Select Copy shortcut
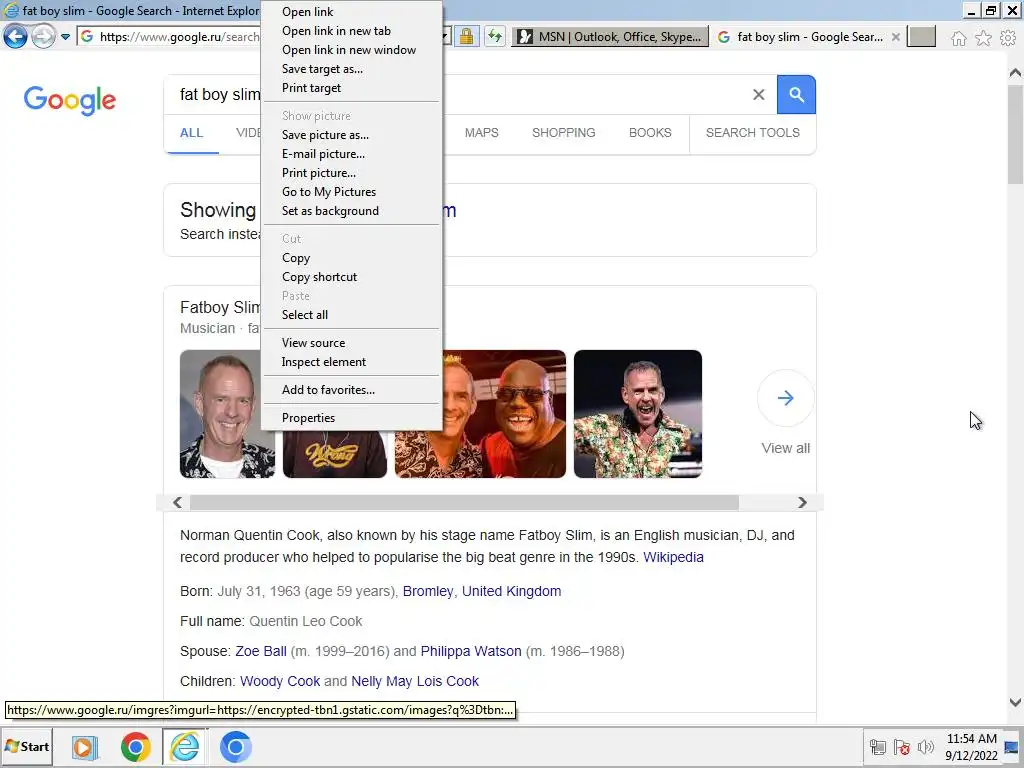 click(x=351, y=276)
